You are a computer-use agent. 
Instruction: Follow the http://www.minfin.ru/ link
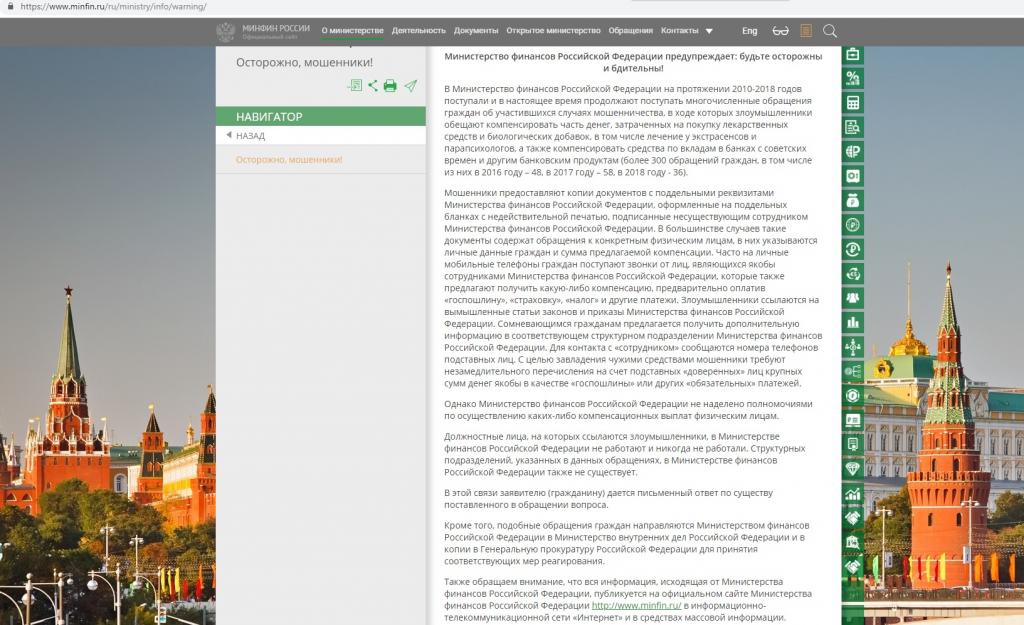[636, 605]
